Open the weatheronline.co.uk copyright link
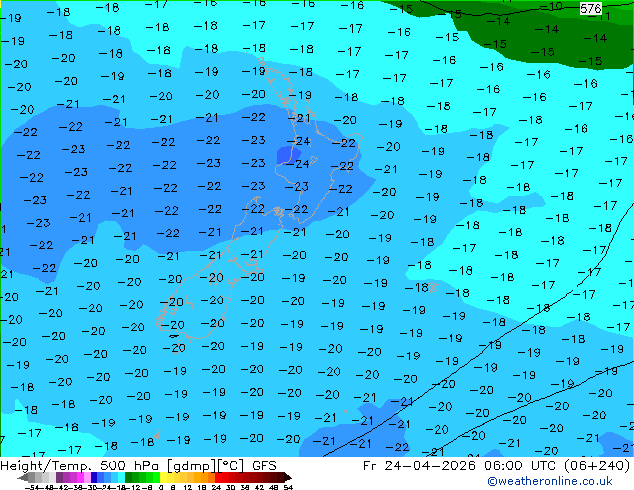The width and height of the screenshot is (634, 490). pyautogui.click(x=550, y=481)
